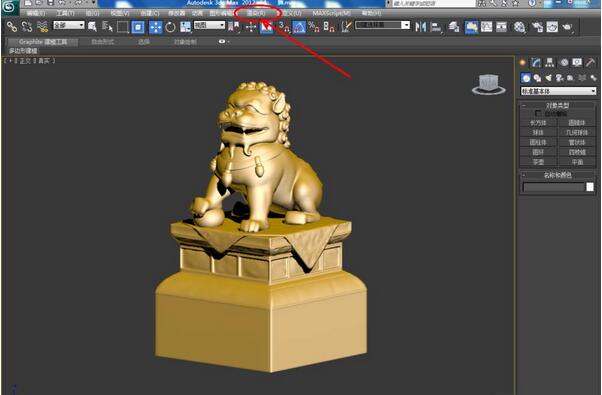The image size is (602, 395).
Task: Switch to the Hierarchy command panel tab
Action: click(x=550, y=62)
